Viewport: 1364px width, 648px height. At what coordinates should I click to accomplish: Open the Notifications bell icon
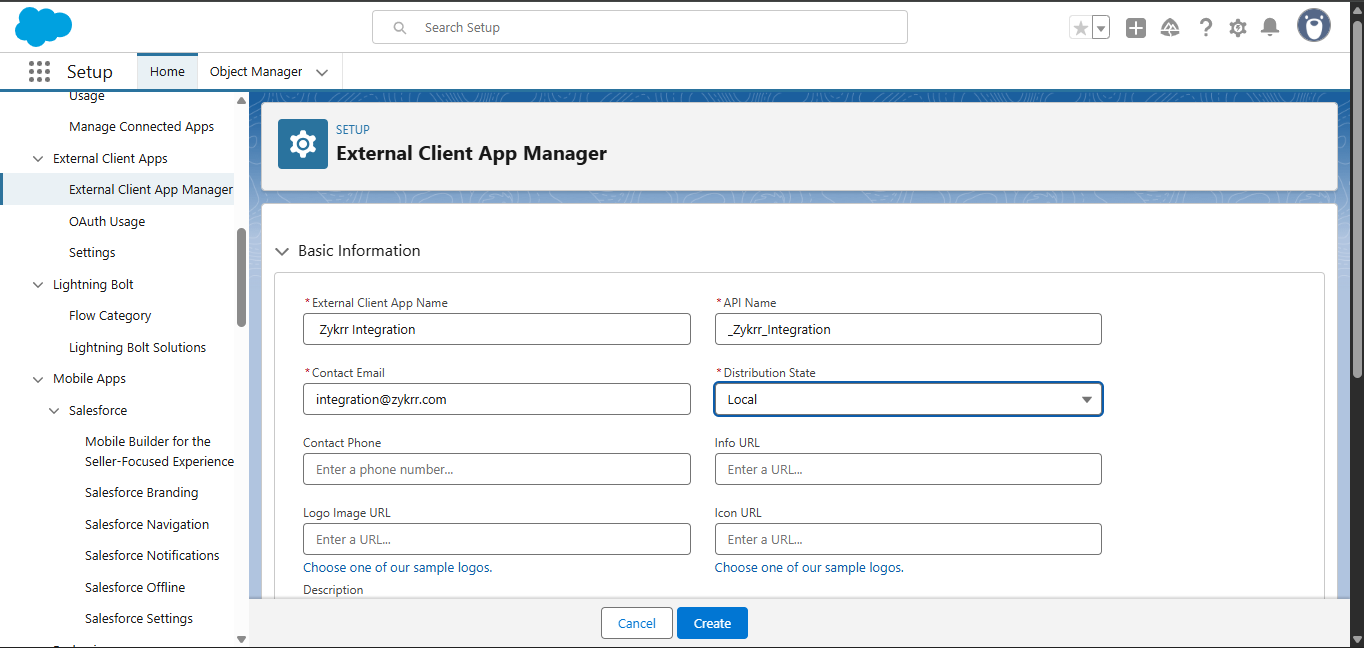[x=1270, y=28]
